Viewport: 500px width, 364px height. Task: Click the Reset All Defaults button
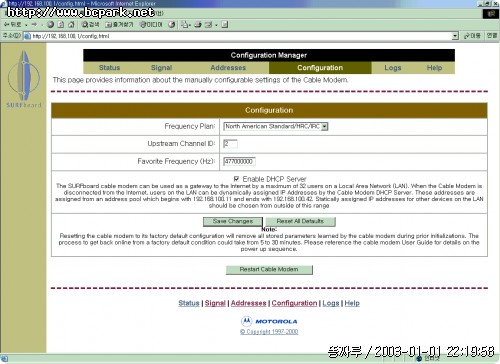tap(300, 221)
